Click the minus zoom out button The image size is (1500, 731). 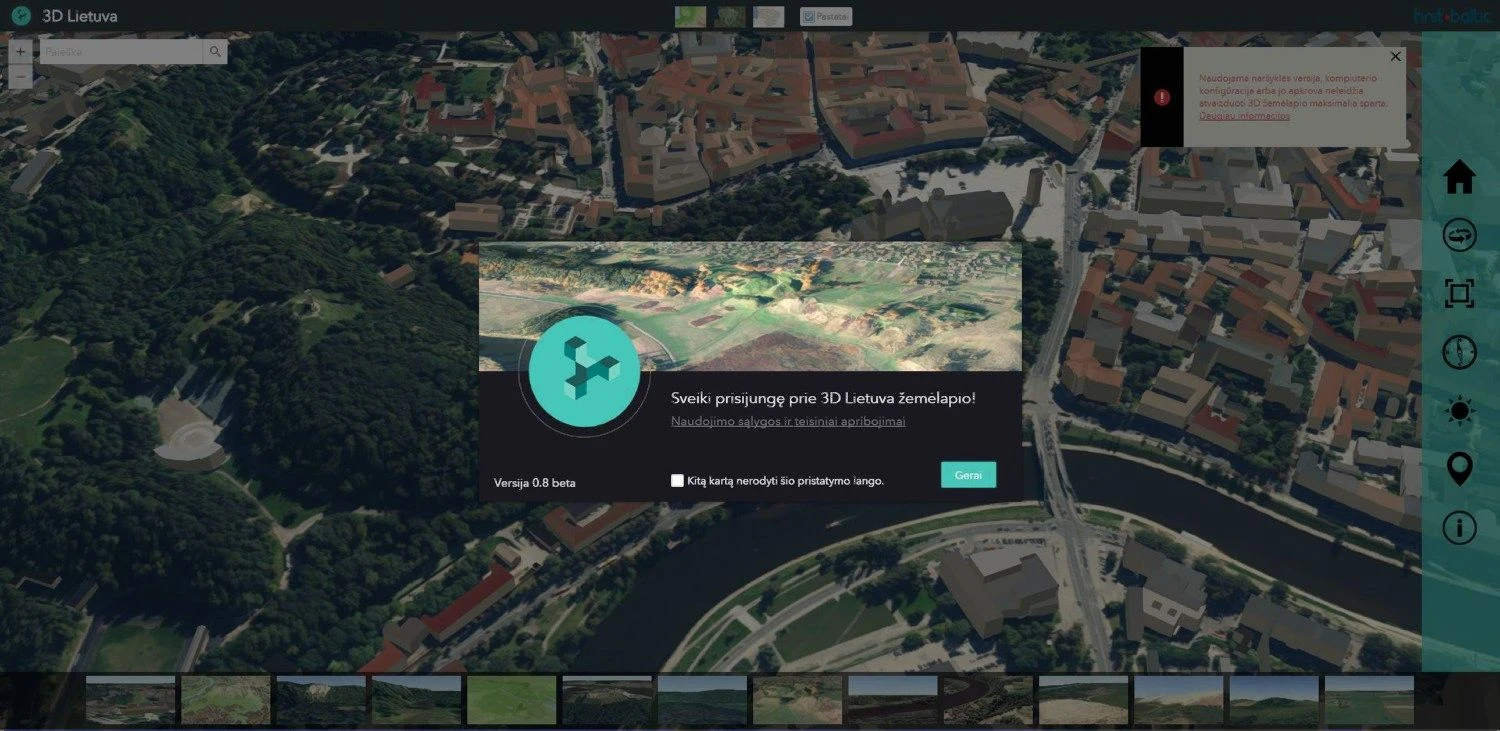tap(21, 77)
